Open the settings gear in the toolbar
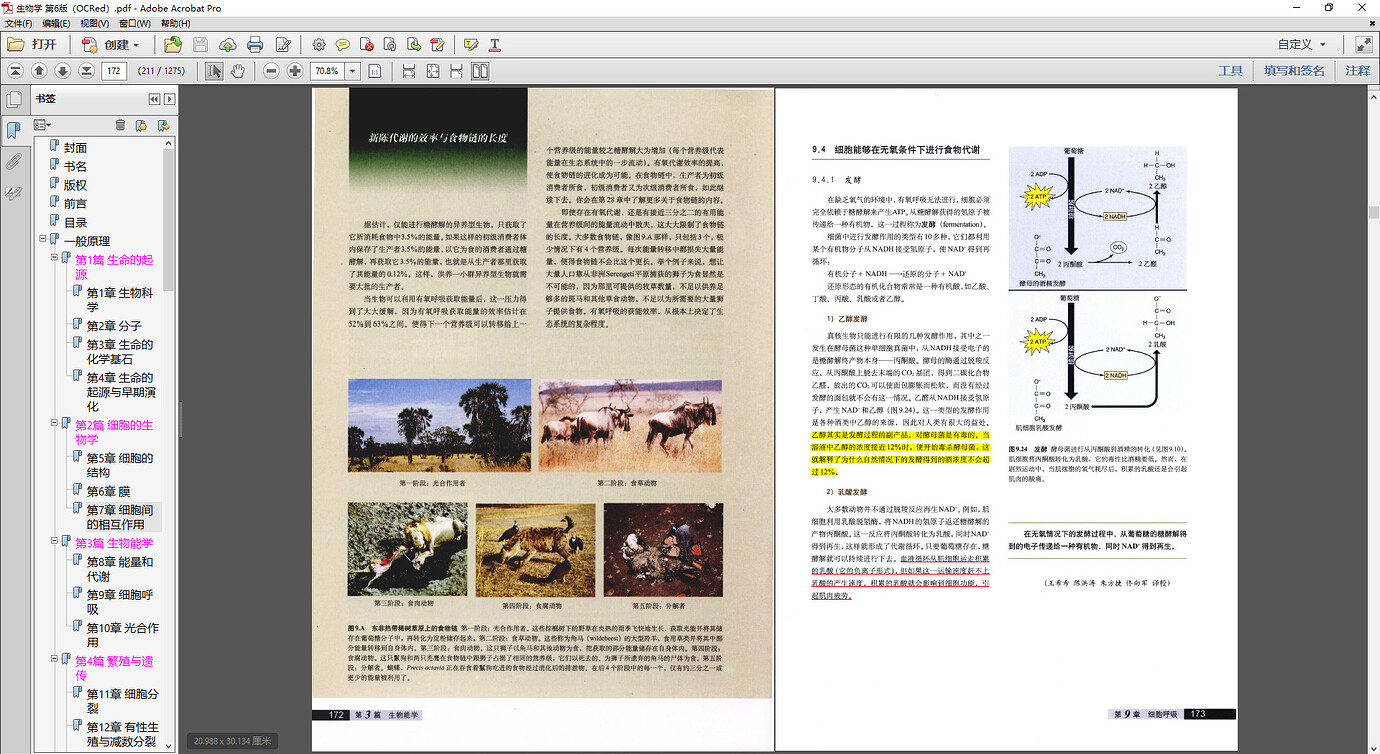This screenshot has width=1380, height=754. pyautogui.click(x=318, y=44)
